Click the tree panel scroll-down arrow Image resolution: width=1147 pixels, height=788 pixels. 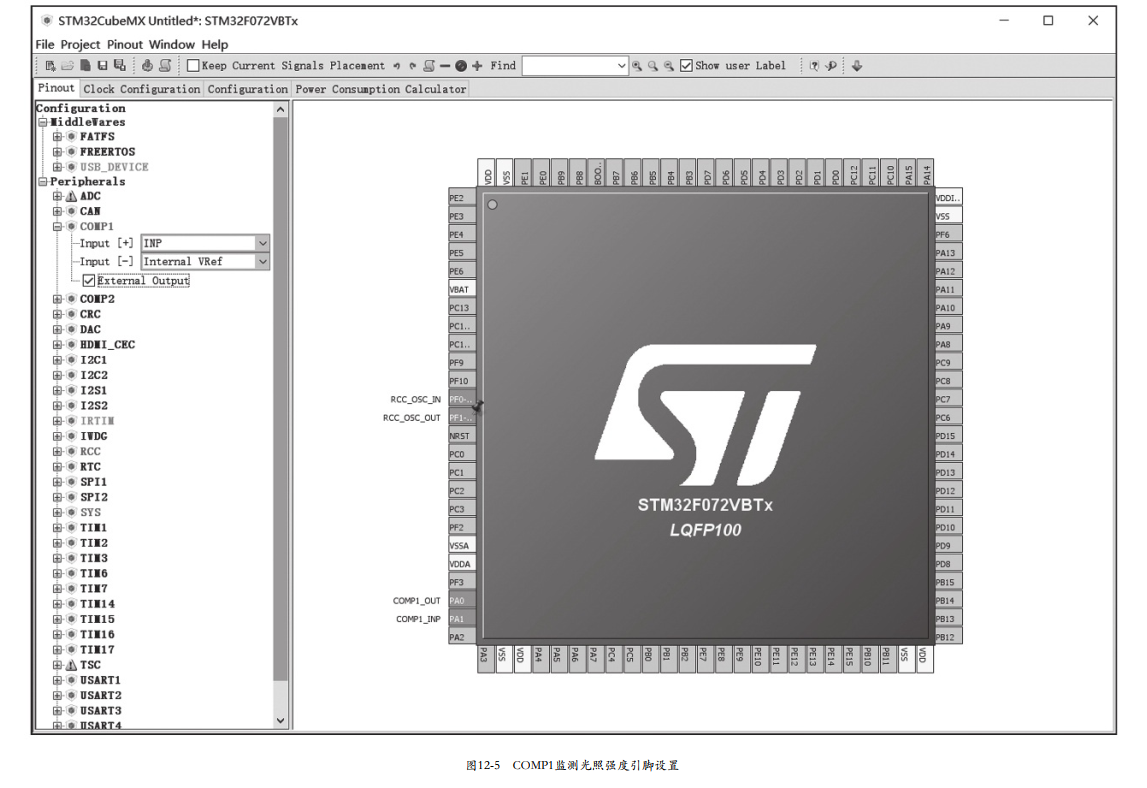[281, 721]
